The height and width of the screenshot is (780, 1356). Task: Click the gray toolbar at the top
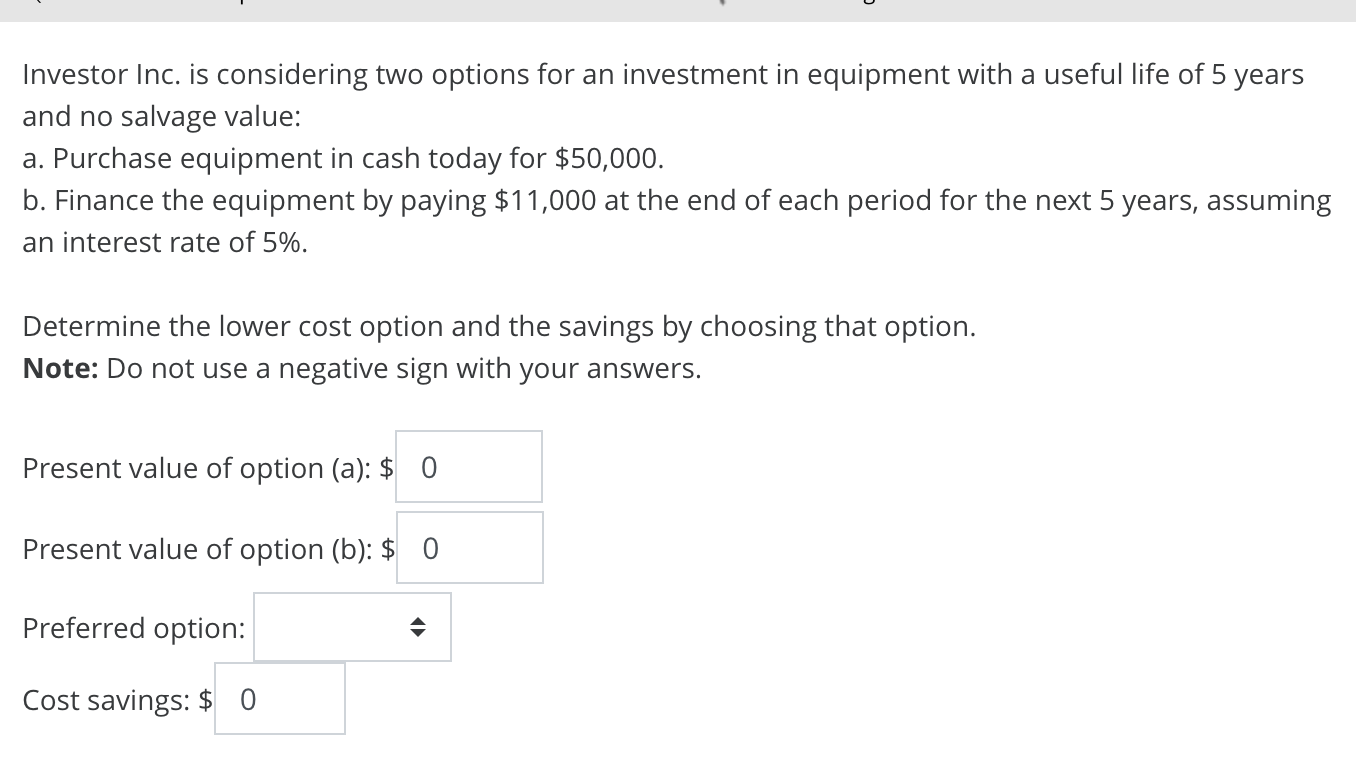click(678, 8)
